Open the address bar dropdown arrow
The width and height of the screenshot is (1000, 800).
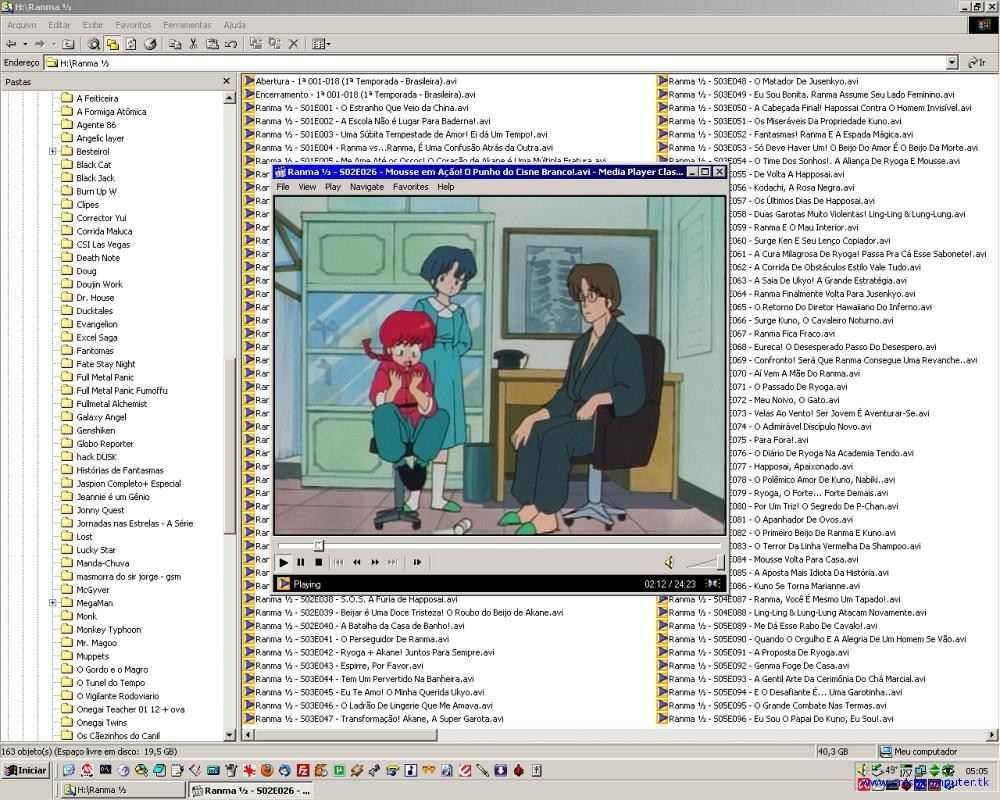(x=952, y=63)
